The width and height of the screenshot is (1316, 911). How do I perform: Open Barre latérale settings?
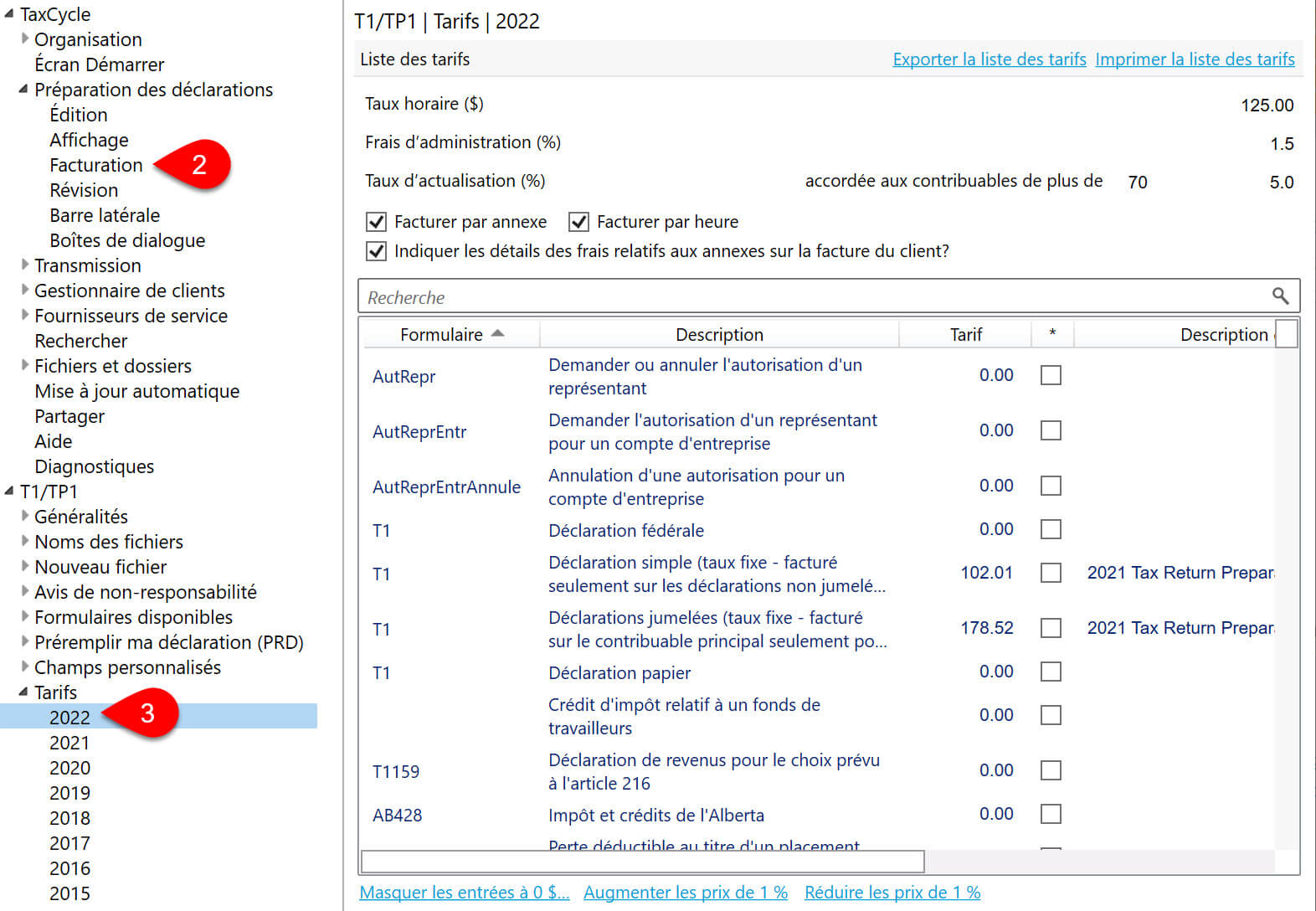coord(105,215)
